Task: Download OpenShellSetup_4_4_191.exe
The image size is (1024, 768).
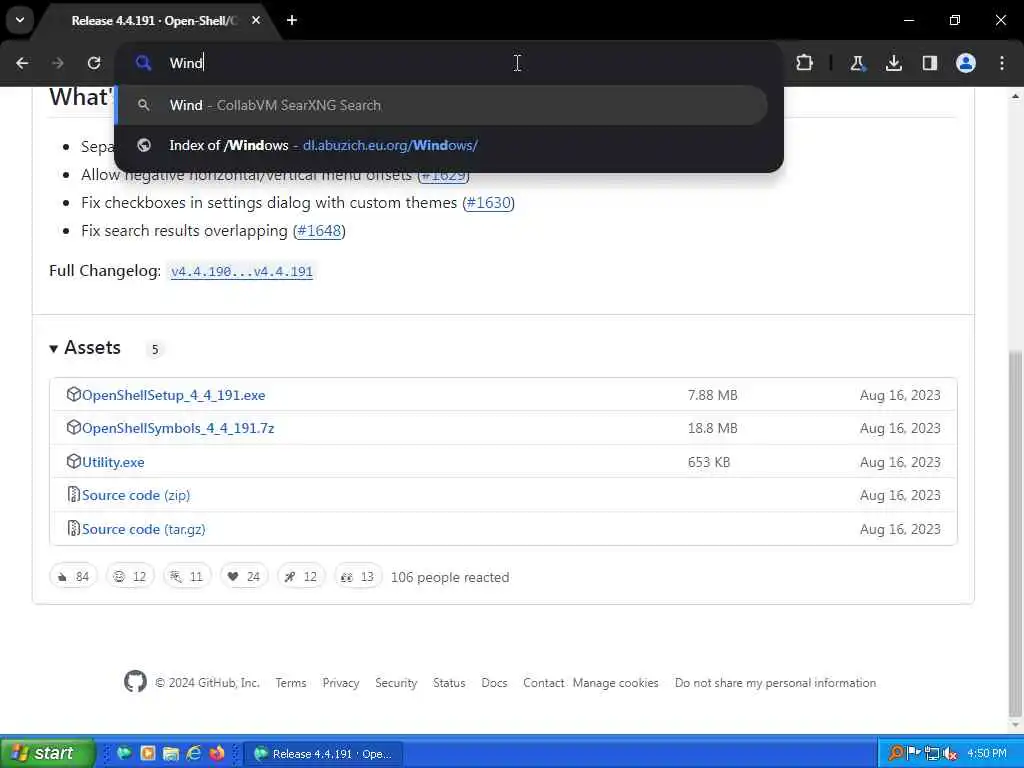Action: click(x=173, y=395)
